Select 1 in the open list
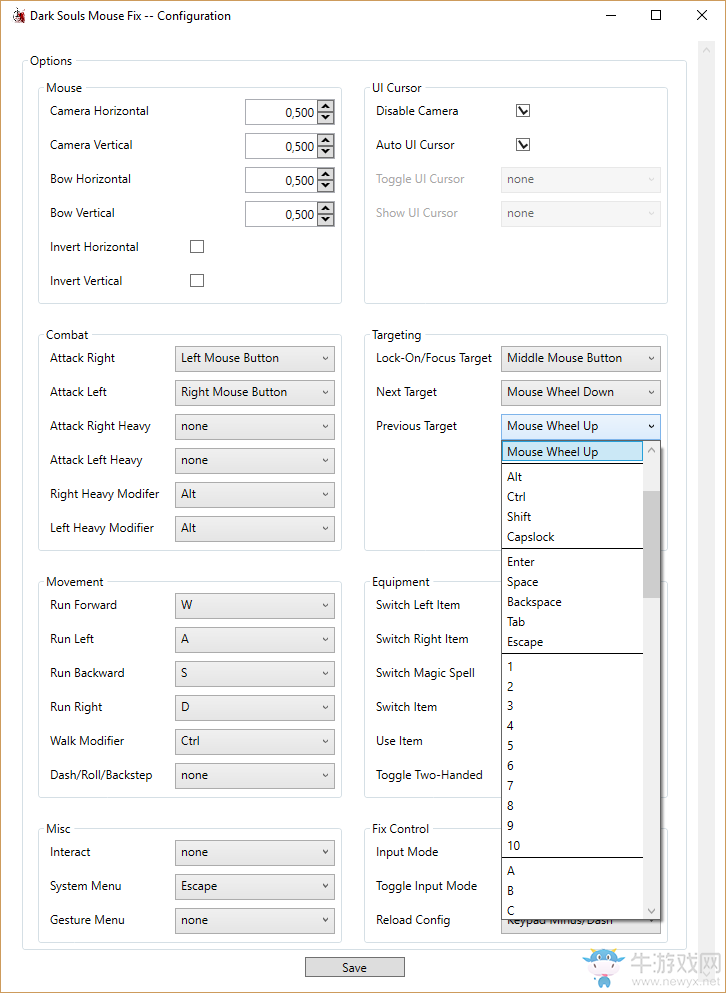The image size is (726, 993). [x=573, y=667]
